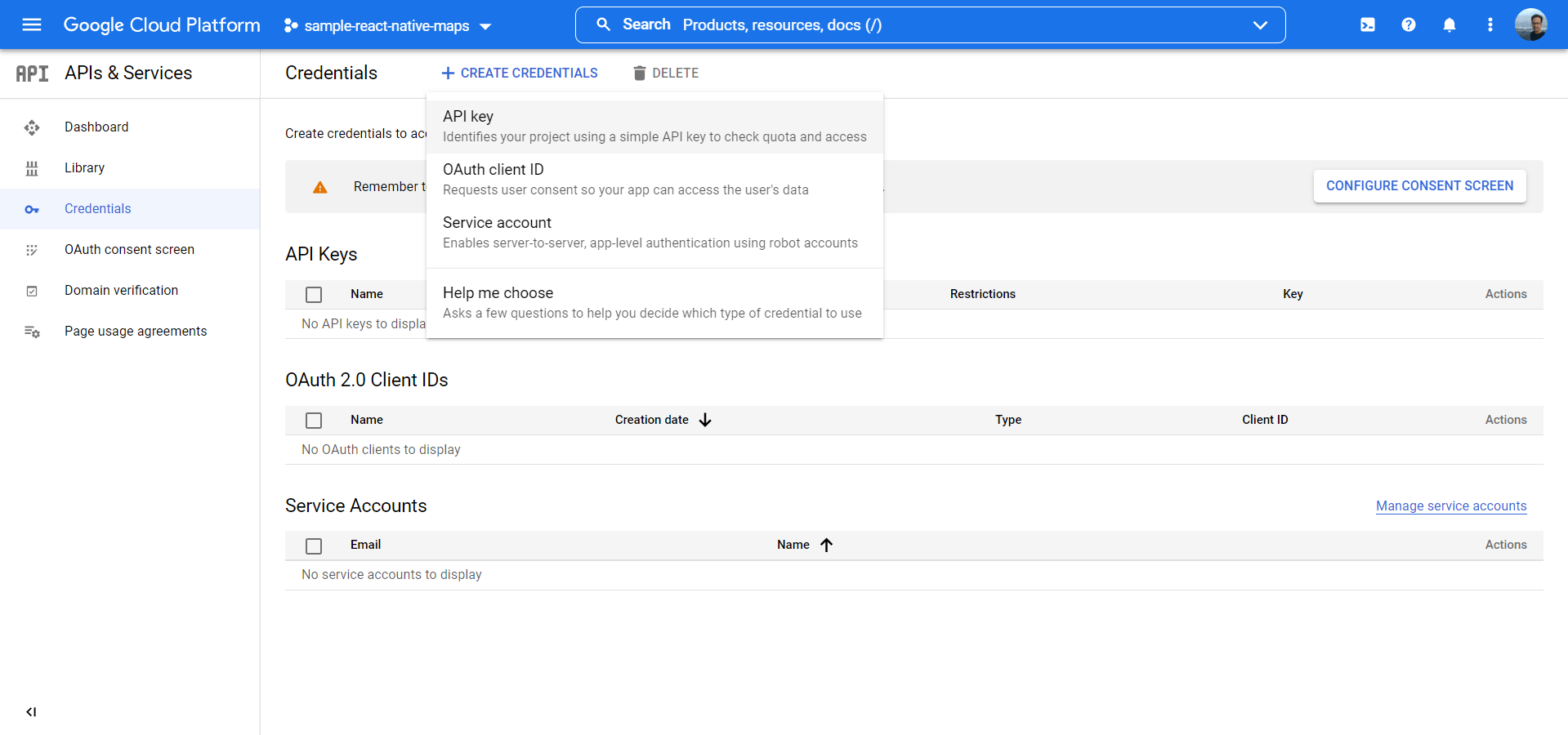Open the hamburger navigation menu
This screenshot has width=1568, height=735.
(32, 24)
